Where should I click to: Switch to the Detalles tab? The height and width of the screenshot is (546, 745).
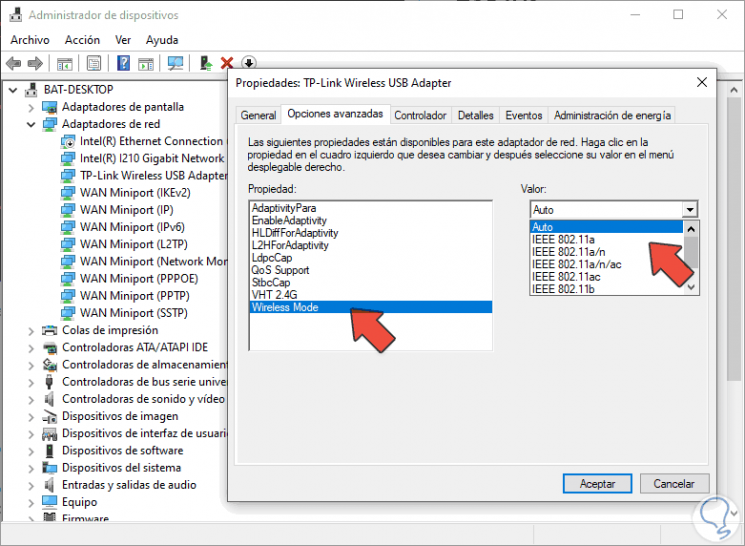point(475,115)
